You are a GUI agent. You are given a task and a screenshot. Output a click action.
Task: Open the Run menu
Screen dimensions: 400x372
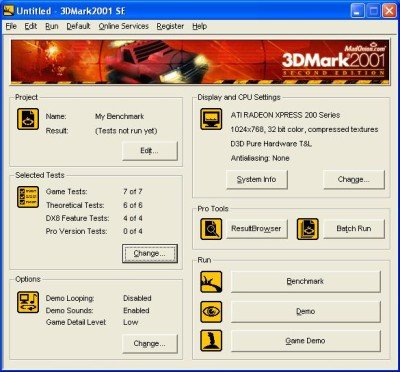[52, 26]
